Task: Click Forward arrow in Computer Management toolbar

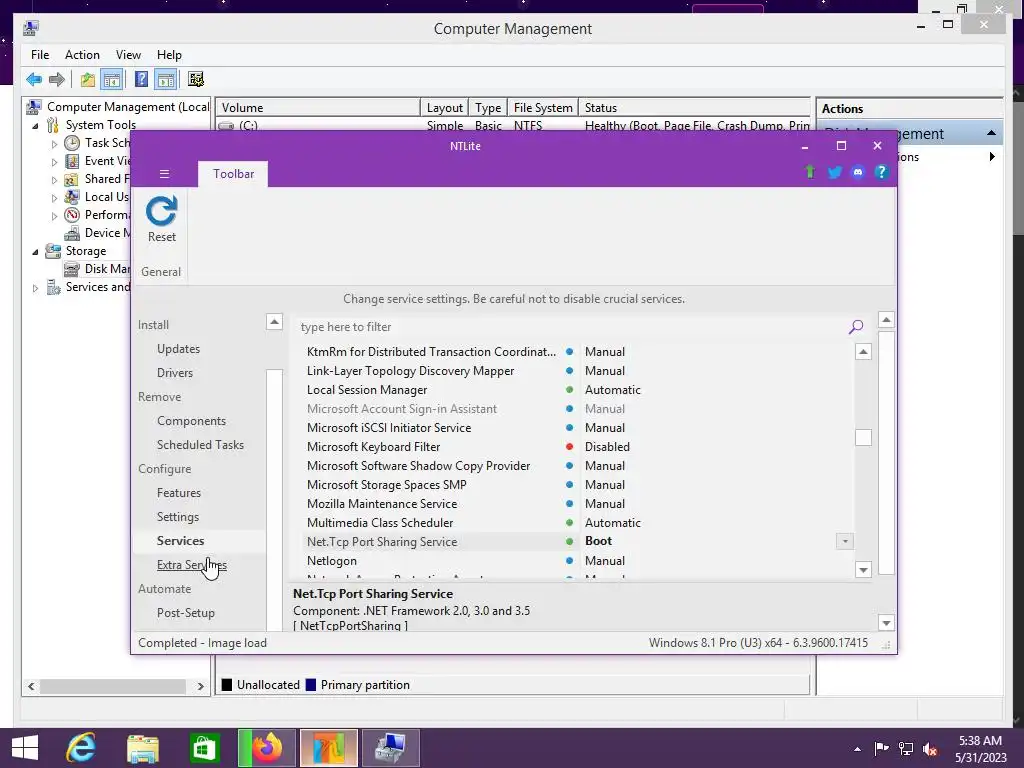Action: 57,80
